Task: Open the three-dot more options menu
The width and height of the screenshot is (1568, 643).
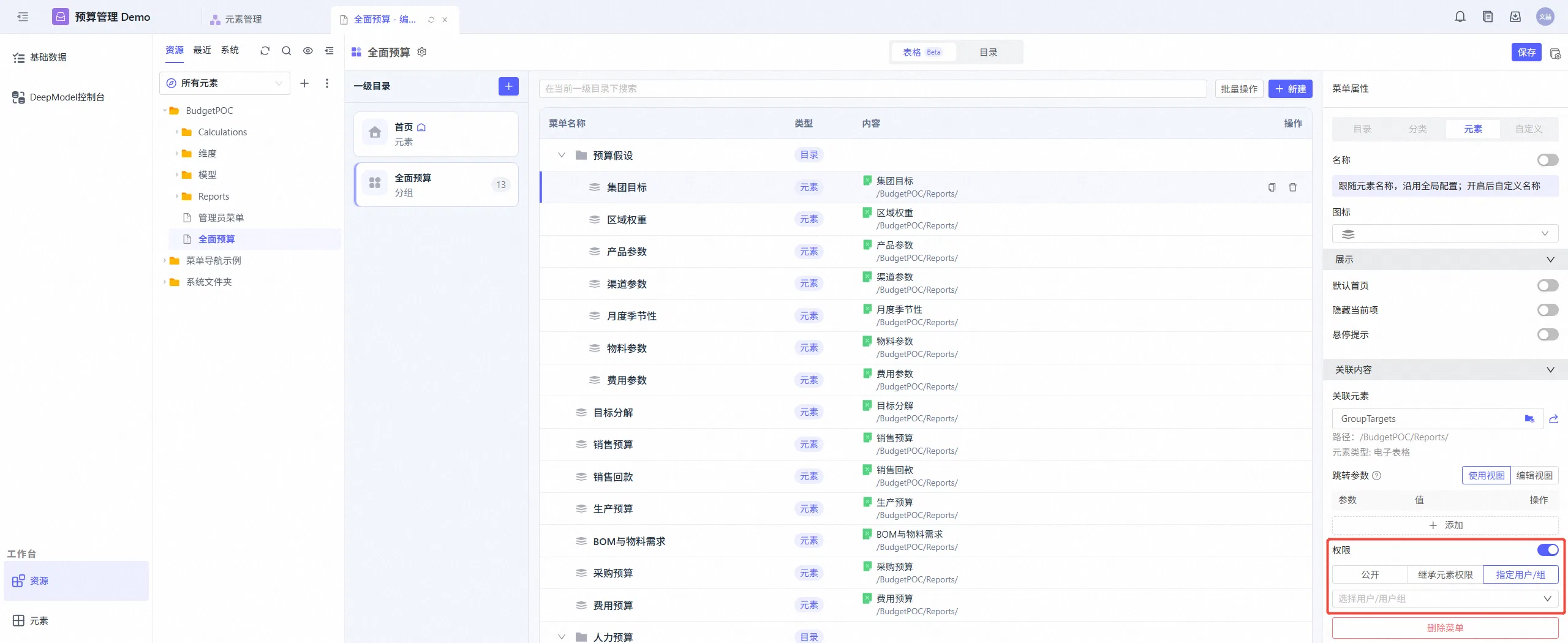Action: pyautogui.click(x=327, y=83)
